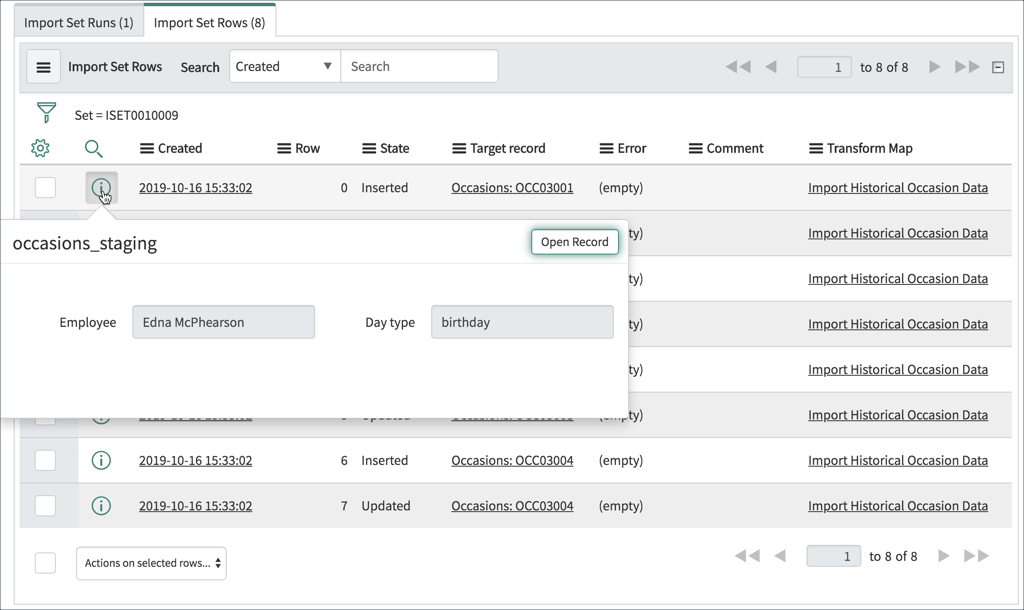Click the Open Record button in the preview
1024x610 pixels.
pos(574,241)
